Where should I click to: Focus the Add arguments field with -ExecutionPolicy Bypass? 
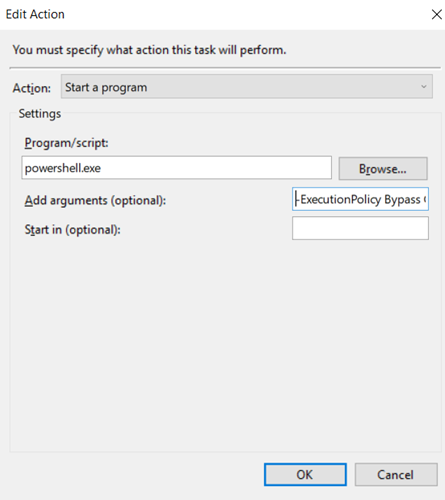point(360,199)
